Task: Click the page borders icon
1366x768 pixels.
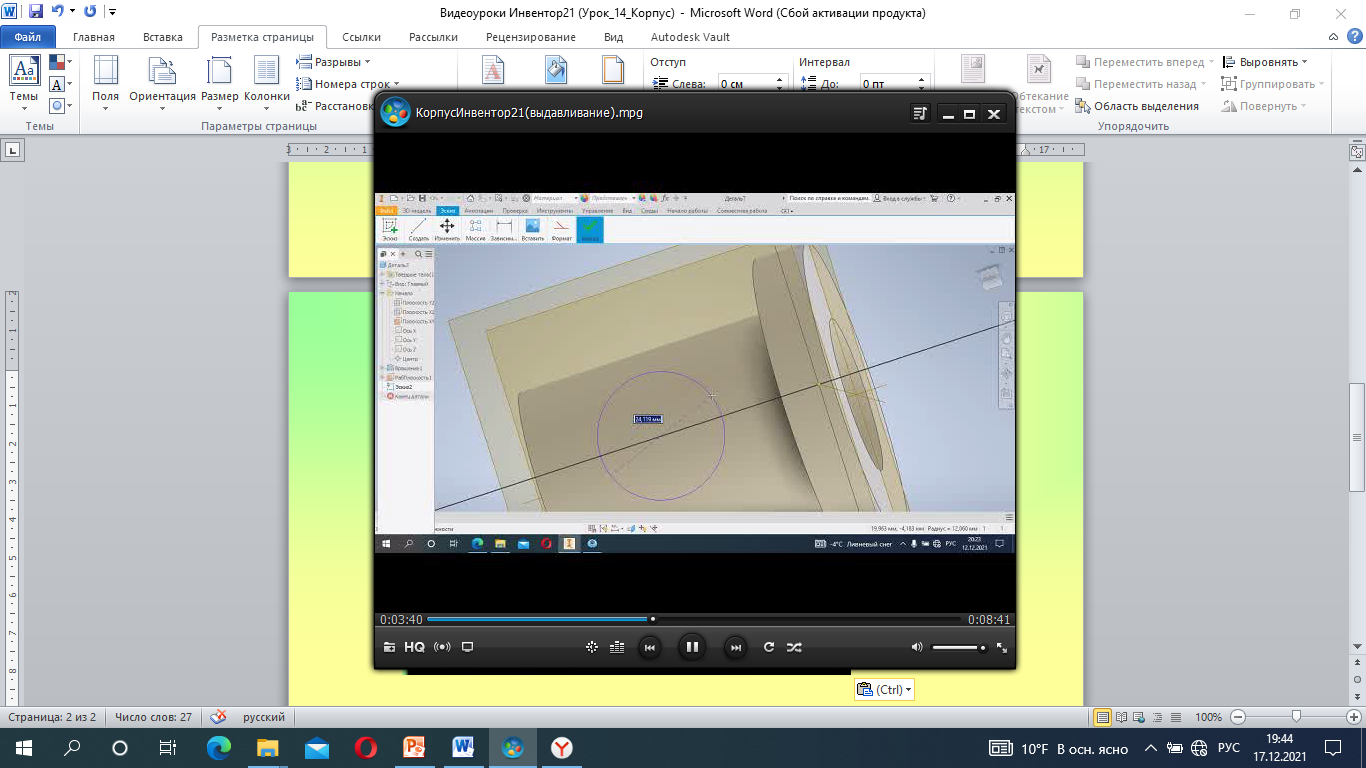Action: 613,69
